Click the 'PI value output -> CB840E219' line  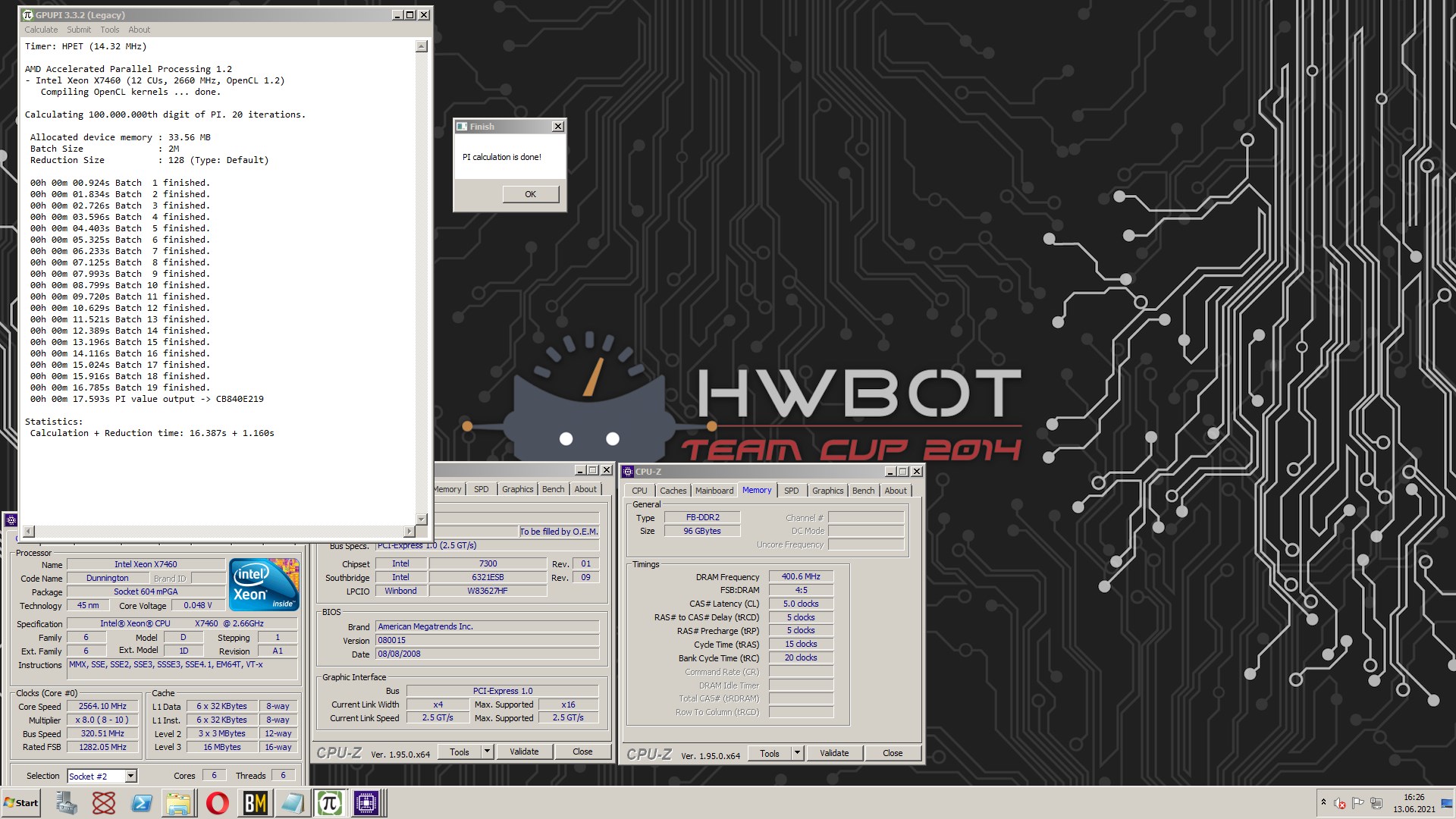point(147,399)
